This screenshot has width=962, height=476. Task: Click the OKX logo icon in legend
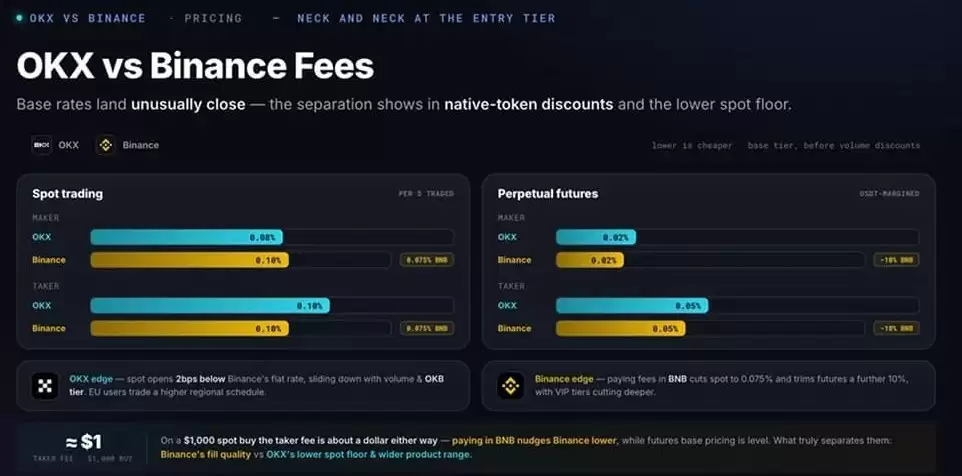42,145
